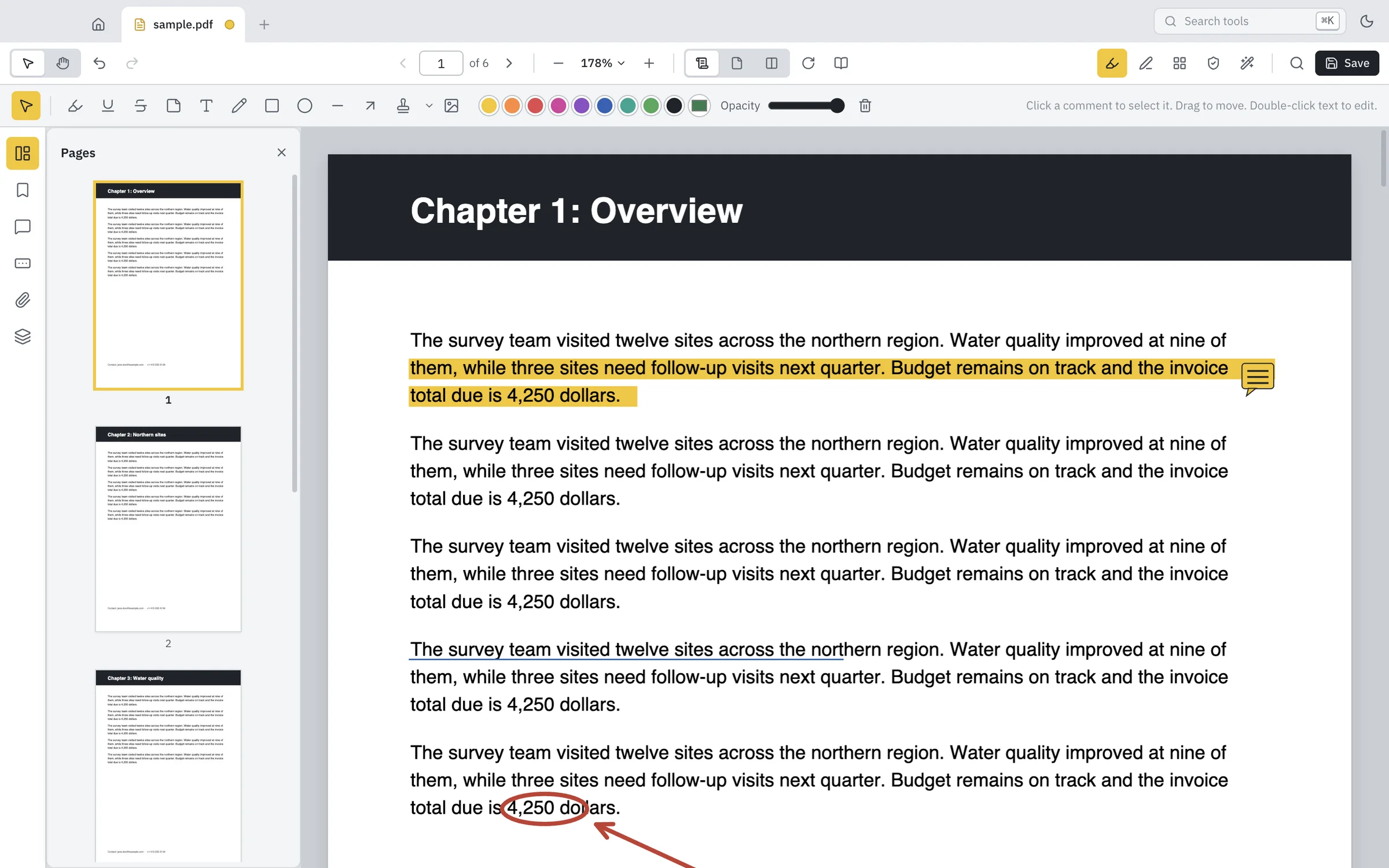The height and width of the screenshot is (868, 1389).
Task: Select the rectangle shape tool
Action: pos(272,106)
